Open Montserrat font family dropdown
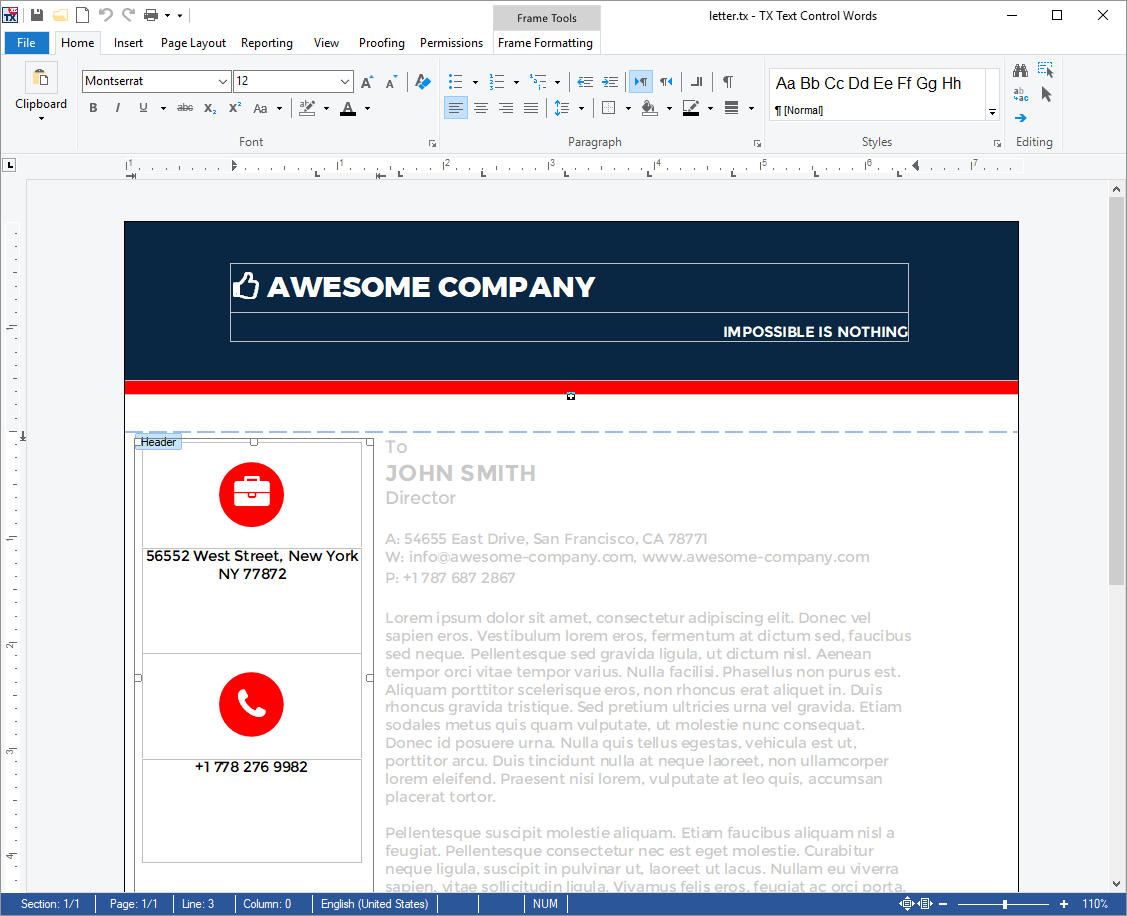The width and height of the screenshot is (1127, 916). [222, 81]
